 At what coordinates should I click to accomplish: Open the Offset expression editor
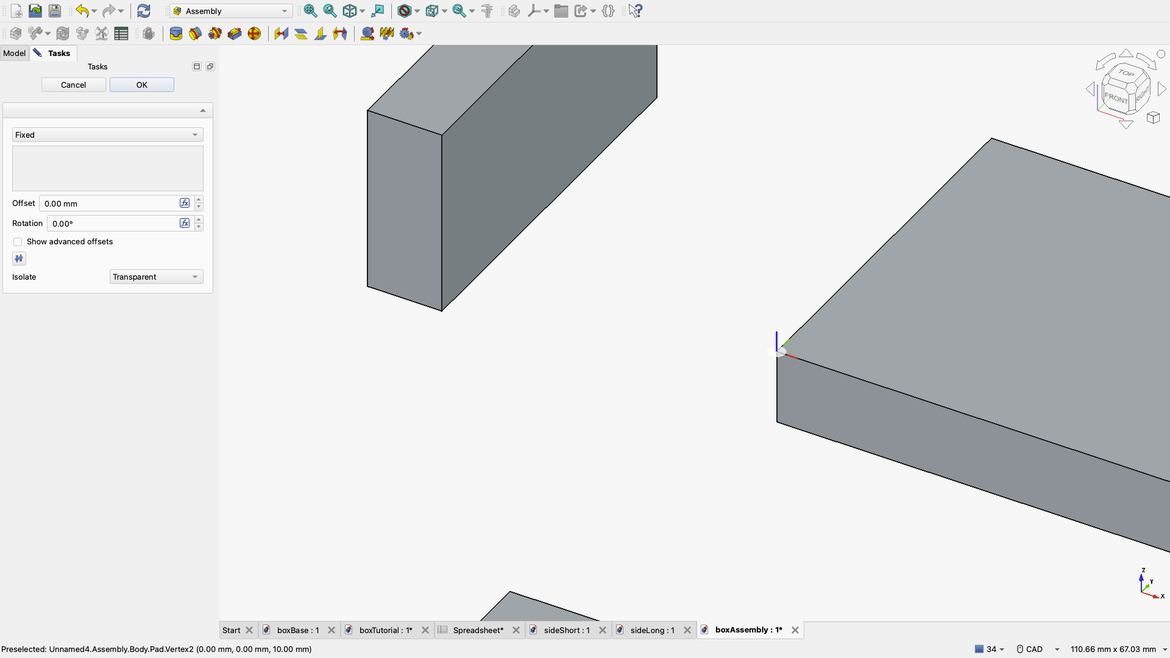coord(184,202)
